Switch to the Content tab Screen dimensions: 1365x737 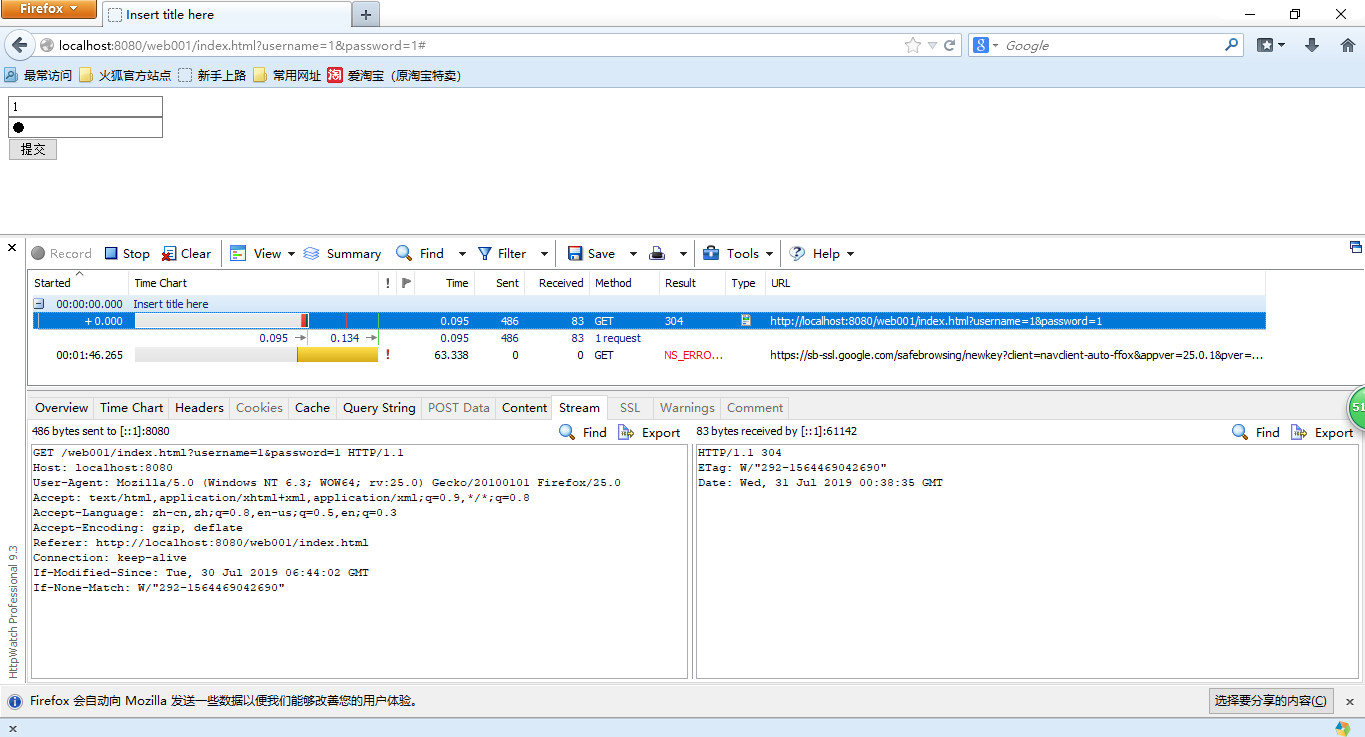pos(524,407)
